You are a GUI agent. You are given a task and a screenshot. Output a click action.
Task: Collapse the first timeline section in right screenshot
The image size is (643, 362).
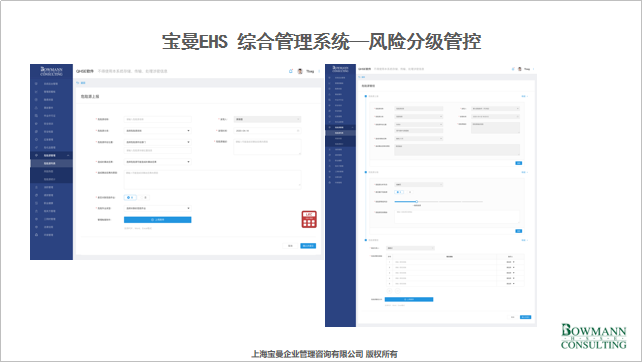(x=524, y=96)
